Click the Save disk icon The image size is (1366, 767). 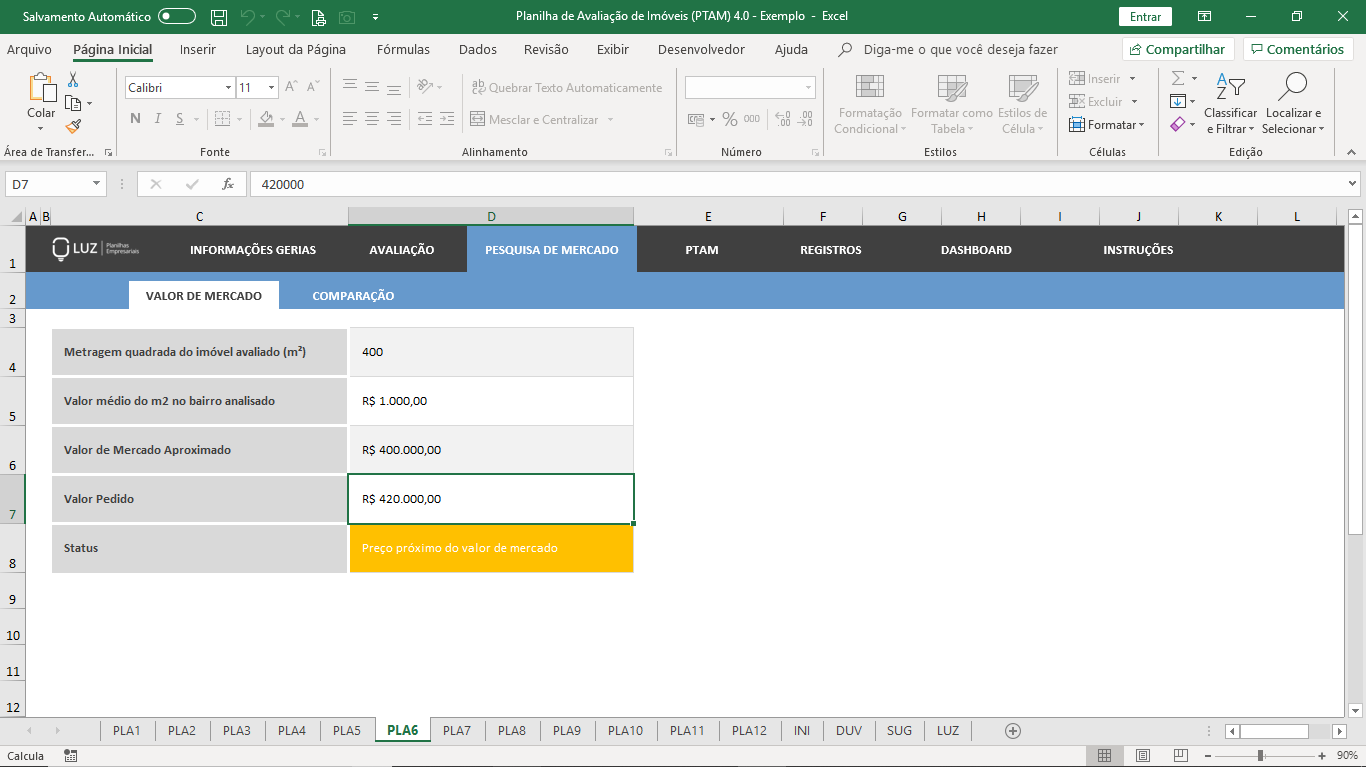tap(219, 17)
